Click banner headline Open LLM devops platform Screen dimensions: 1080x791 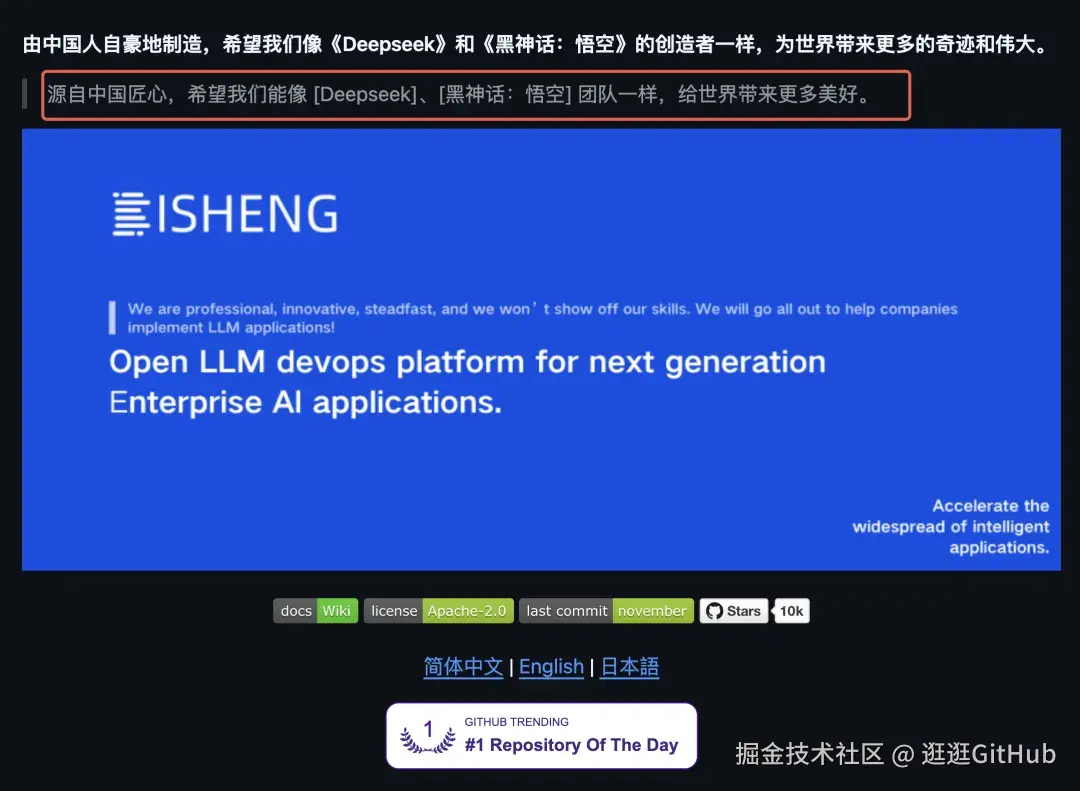click(467, 382)
